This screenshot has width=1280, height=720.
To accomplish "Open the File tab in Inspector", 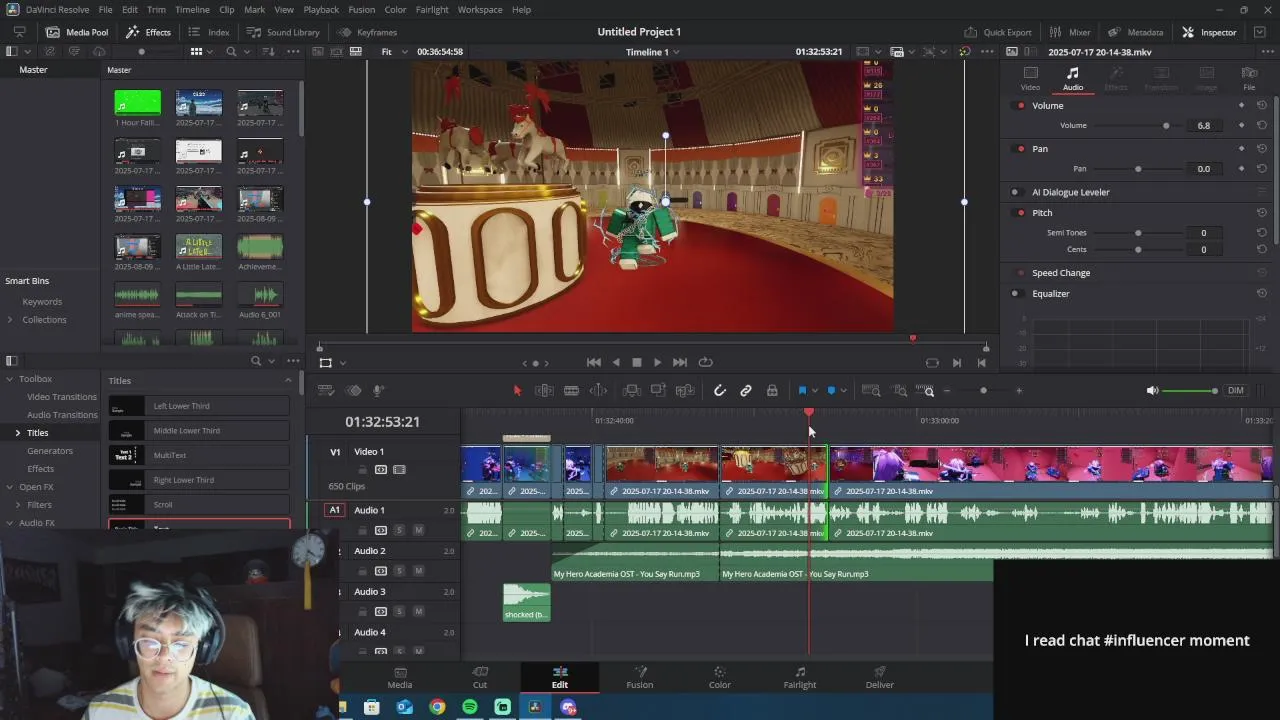I will coord(1249,79).
